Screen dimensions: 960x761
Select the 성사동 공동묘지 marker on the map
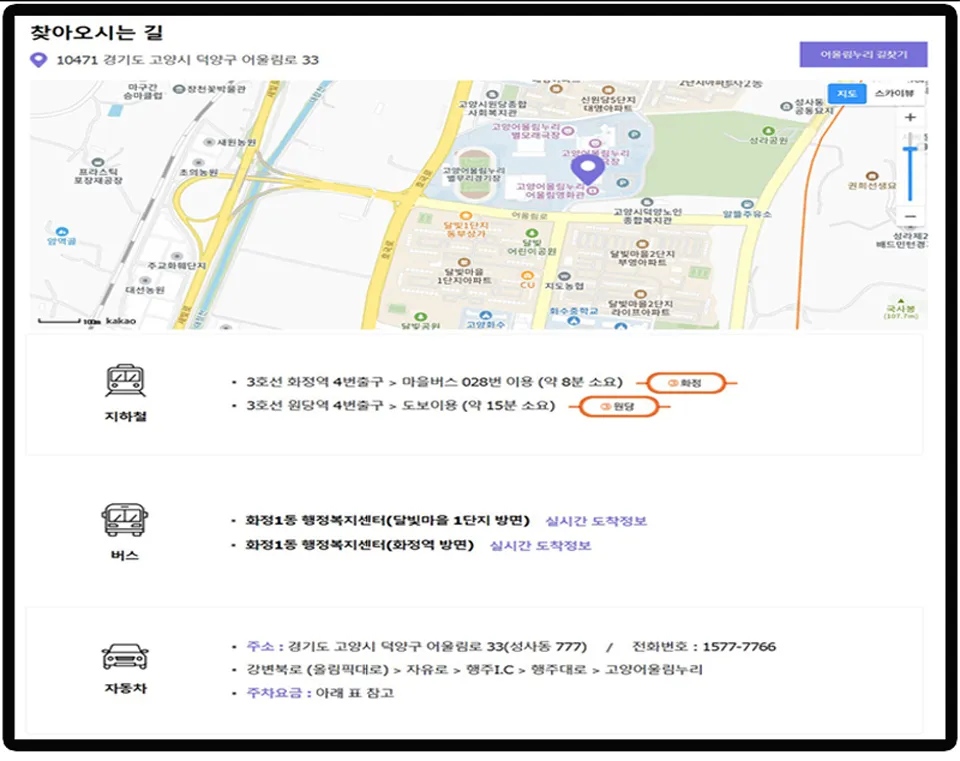pyautogui.click(x=787, y=107)
